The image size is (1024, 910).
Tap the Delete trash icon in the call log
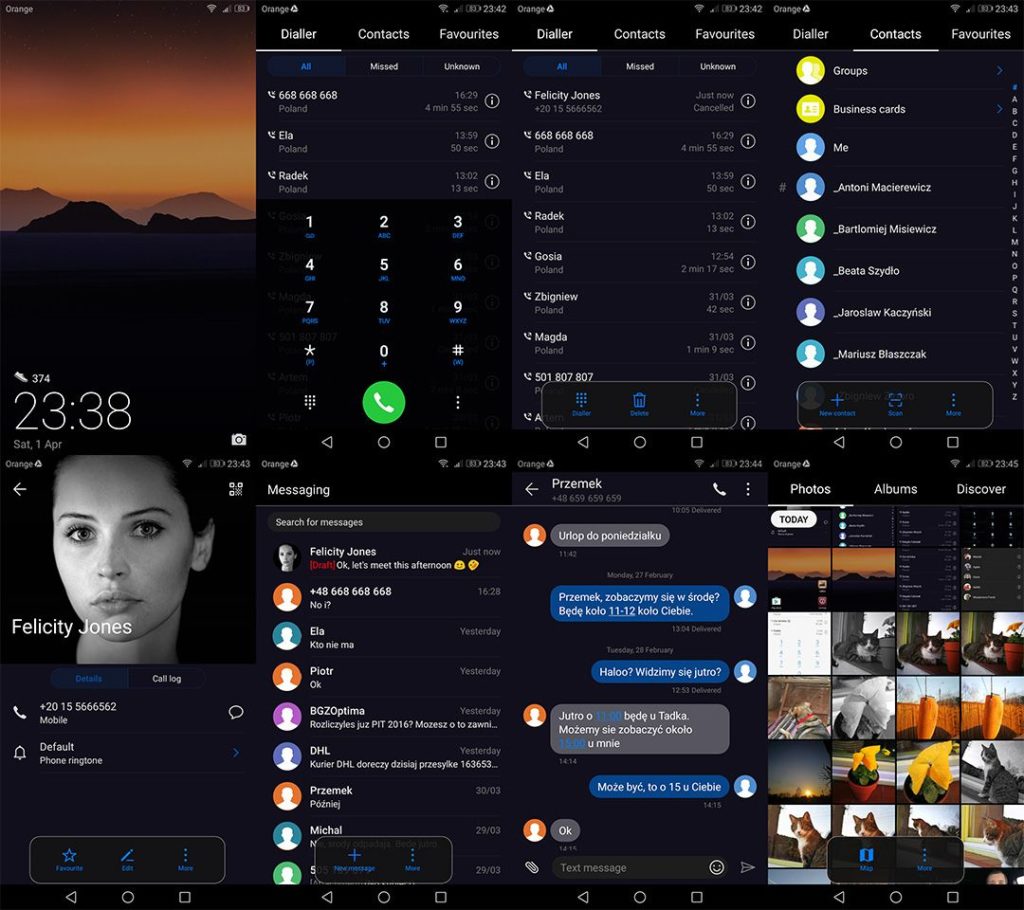[639, 402]
